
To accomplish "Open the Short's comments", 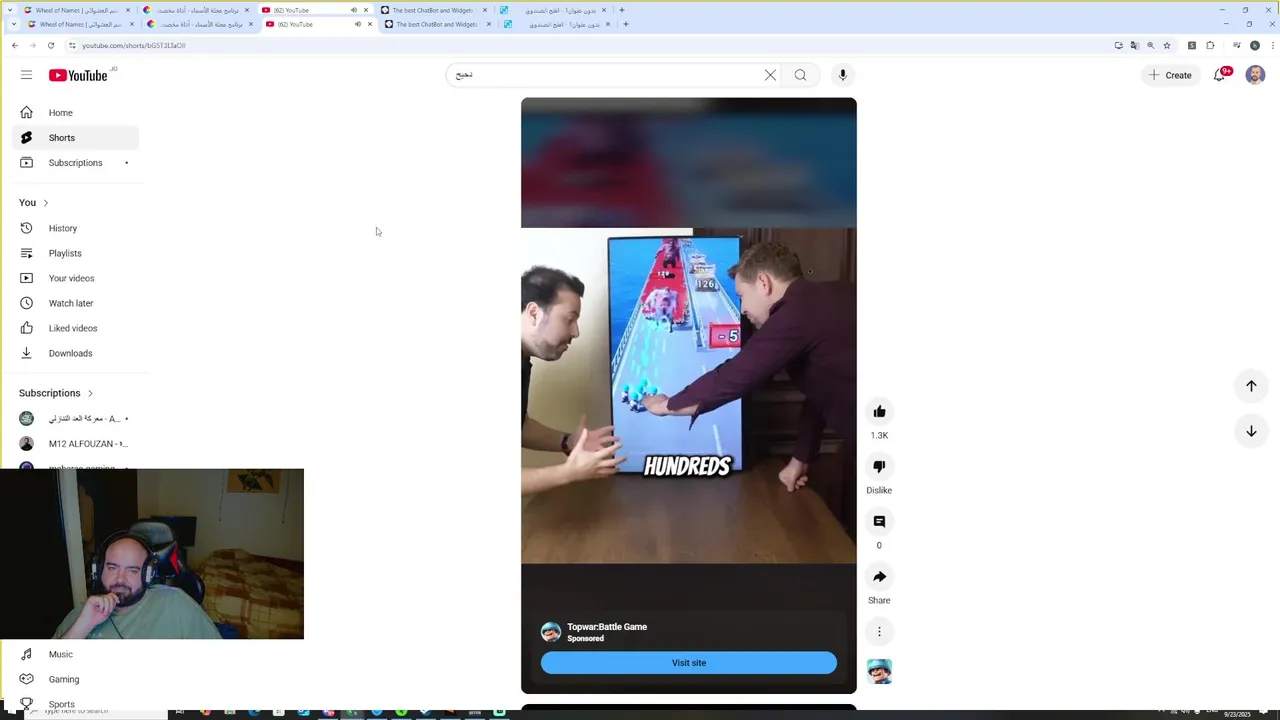I will click(x=879, y=522).
